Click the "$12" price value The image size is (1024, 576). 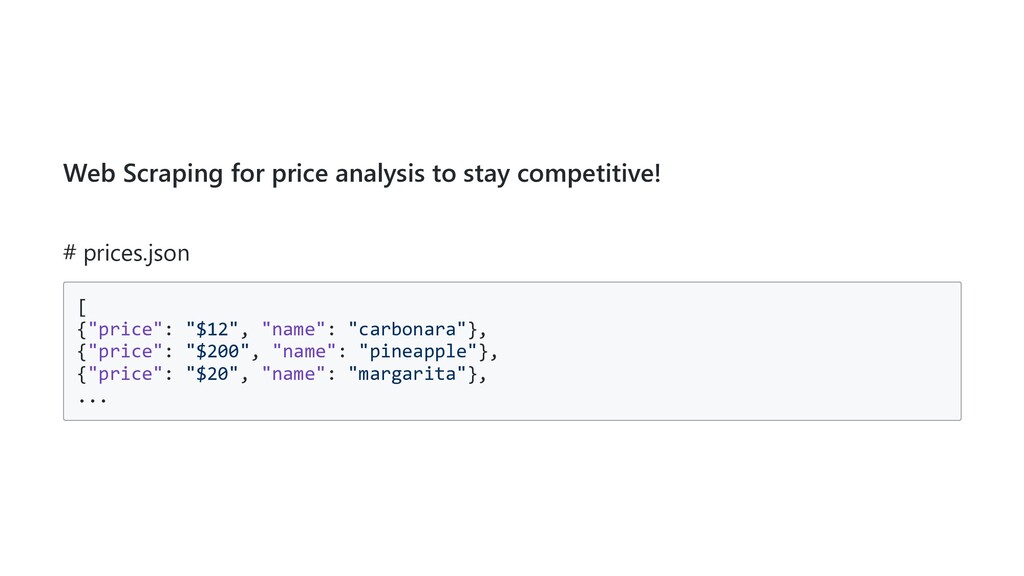212,329
